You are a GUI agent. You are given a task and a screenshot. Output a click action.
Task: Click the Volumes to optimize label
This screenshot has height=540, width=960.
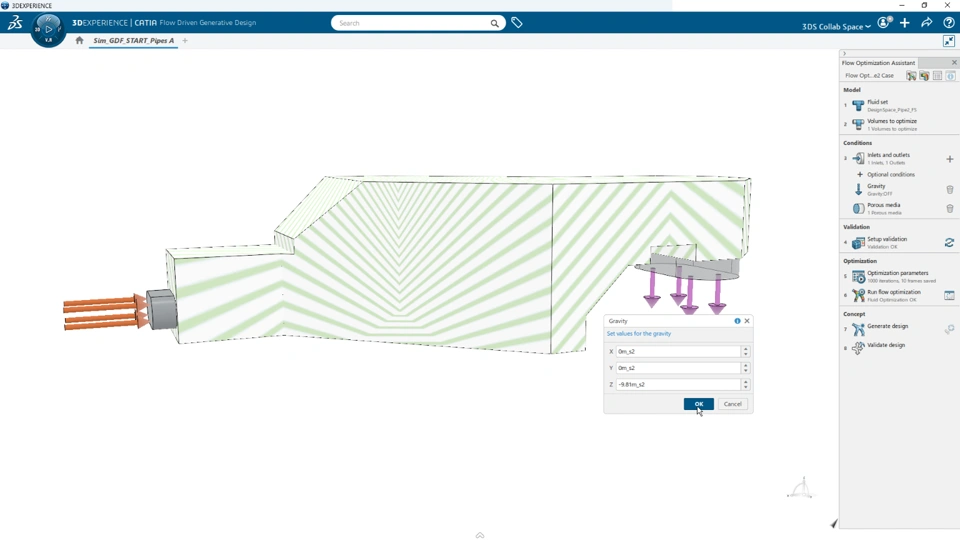tap(892, 121)
